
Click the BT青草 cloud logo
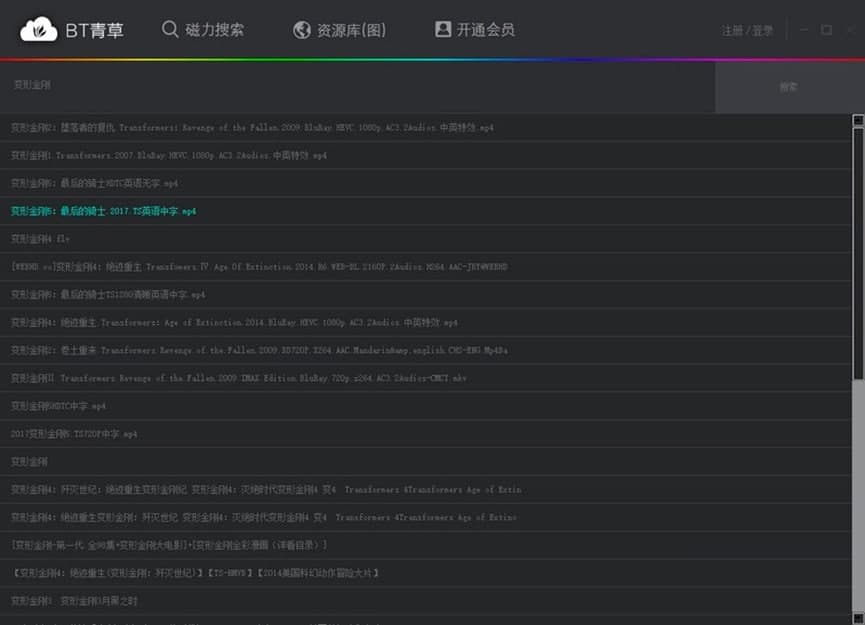click(37, 29)
